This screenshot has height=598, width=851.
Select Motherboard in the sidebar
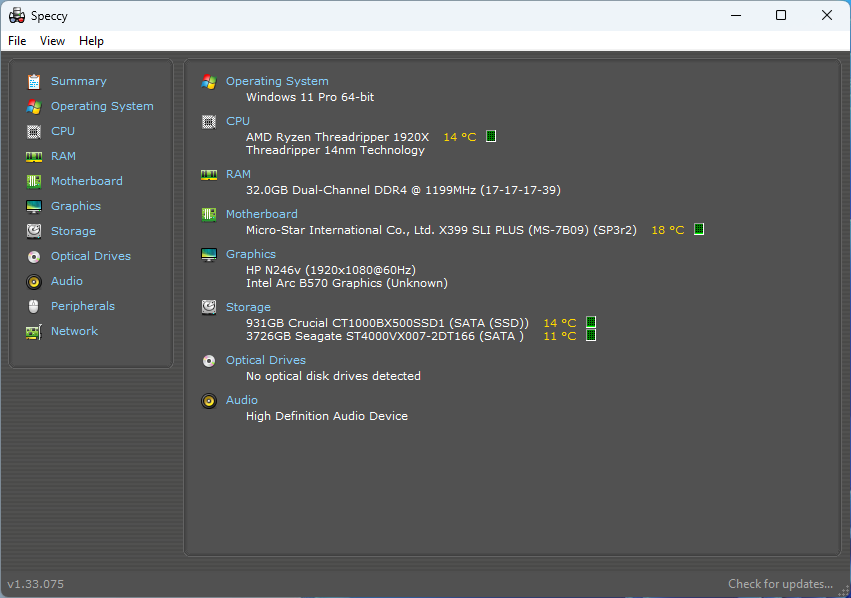click(87, 181)
